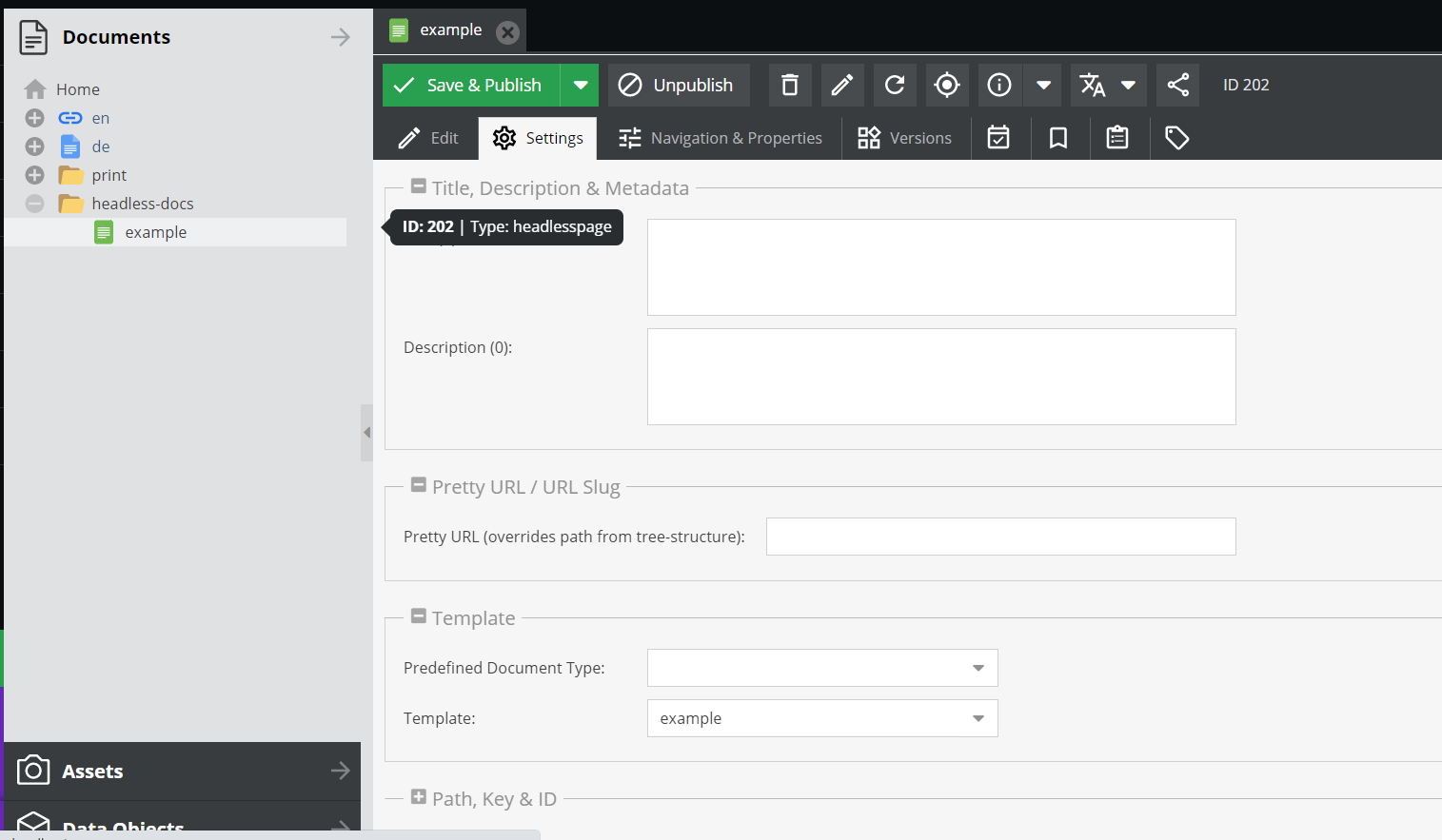Click the share icon
This screenshot has width=1442, height=840.
(x=1177, y=86)
